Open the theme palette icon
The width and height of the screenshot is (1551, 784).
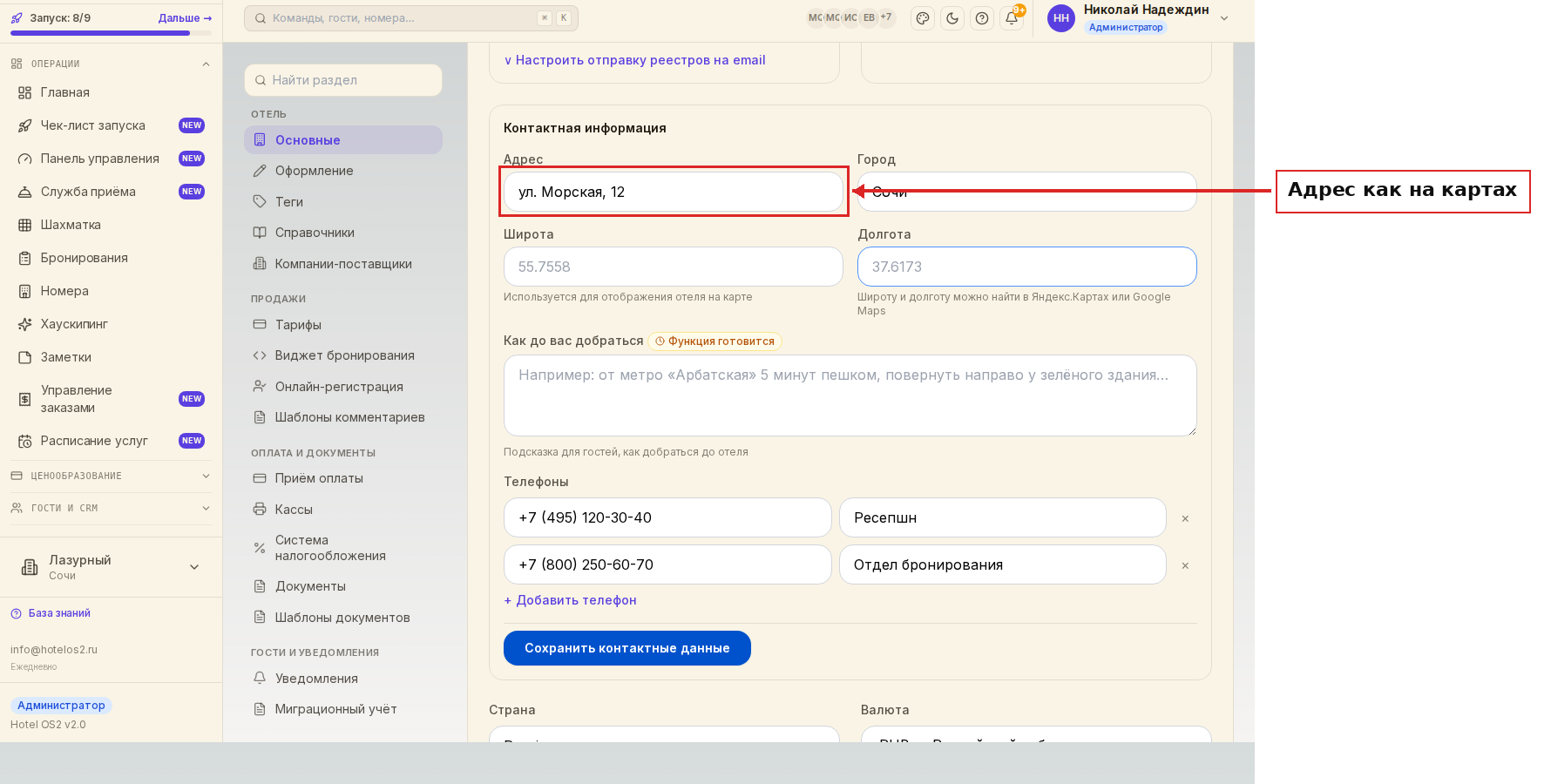click(x=923, y=18)
